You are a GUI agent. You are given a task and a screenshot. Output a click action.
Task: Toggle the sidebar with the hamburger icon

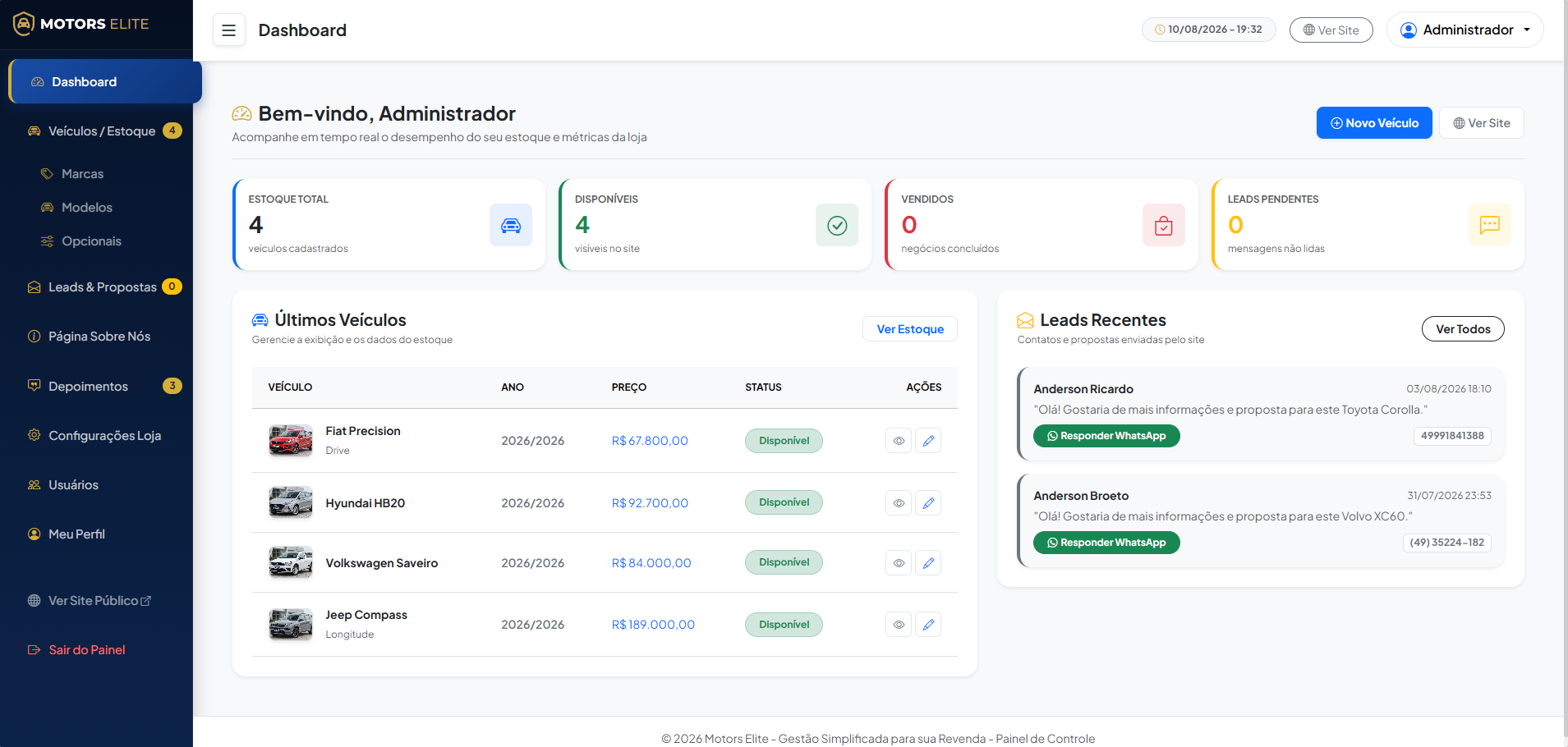(x=228, y=30)
